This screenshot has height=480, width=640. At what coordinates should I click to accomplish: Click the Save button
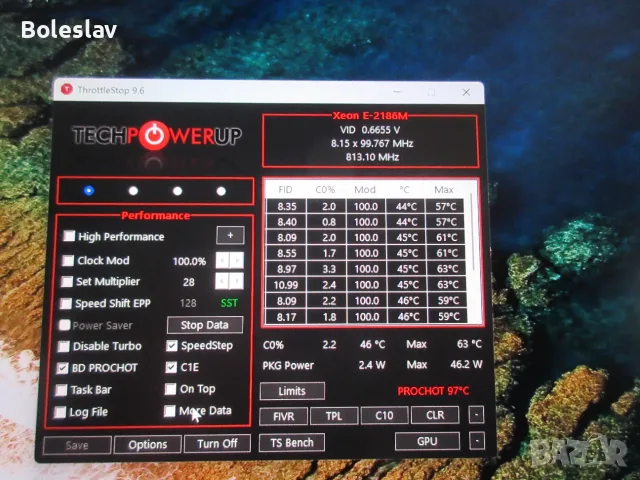[77, 445]
